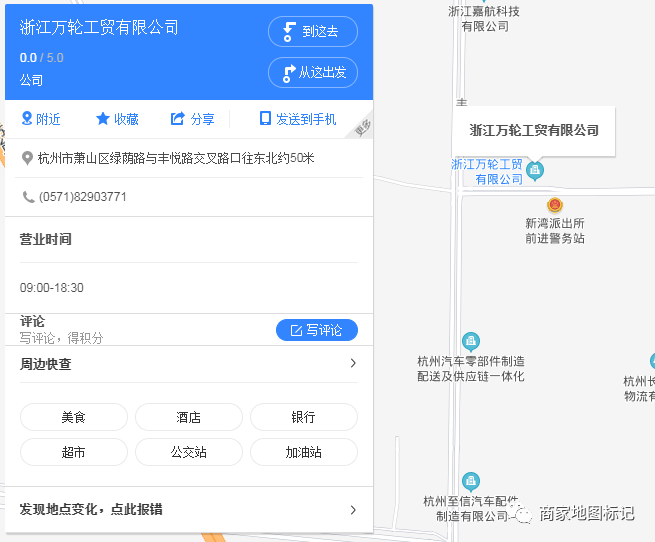Click the 发送到手机 phone icon

click(x=265, y=119)
